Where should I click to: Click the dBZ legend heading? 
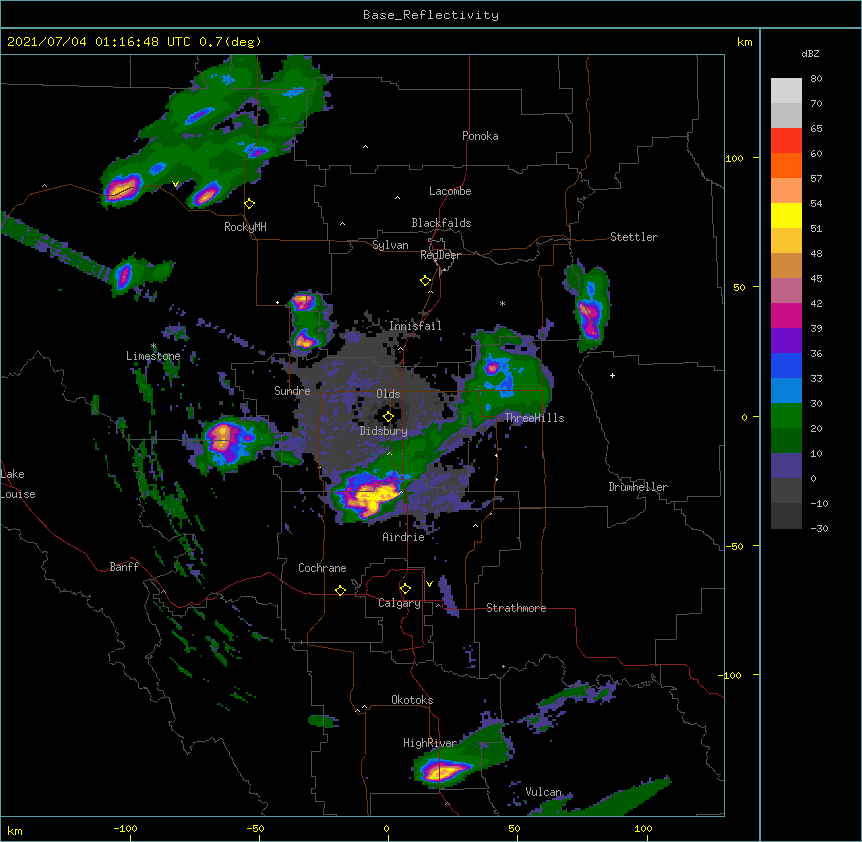[x=810, y=53]
